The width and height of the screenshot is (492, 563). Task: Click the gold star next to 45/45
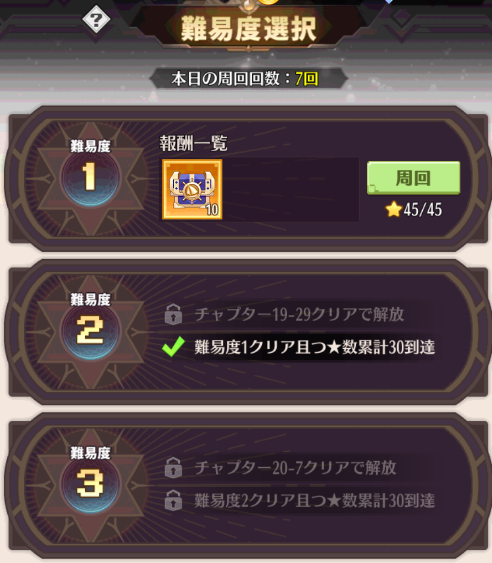point(393,209)
